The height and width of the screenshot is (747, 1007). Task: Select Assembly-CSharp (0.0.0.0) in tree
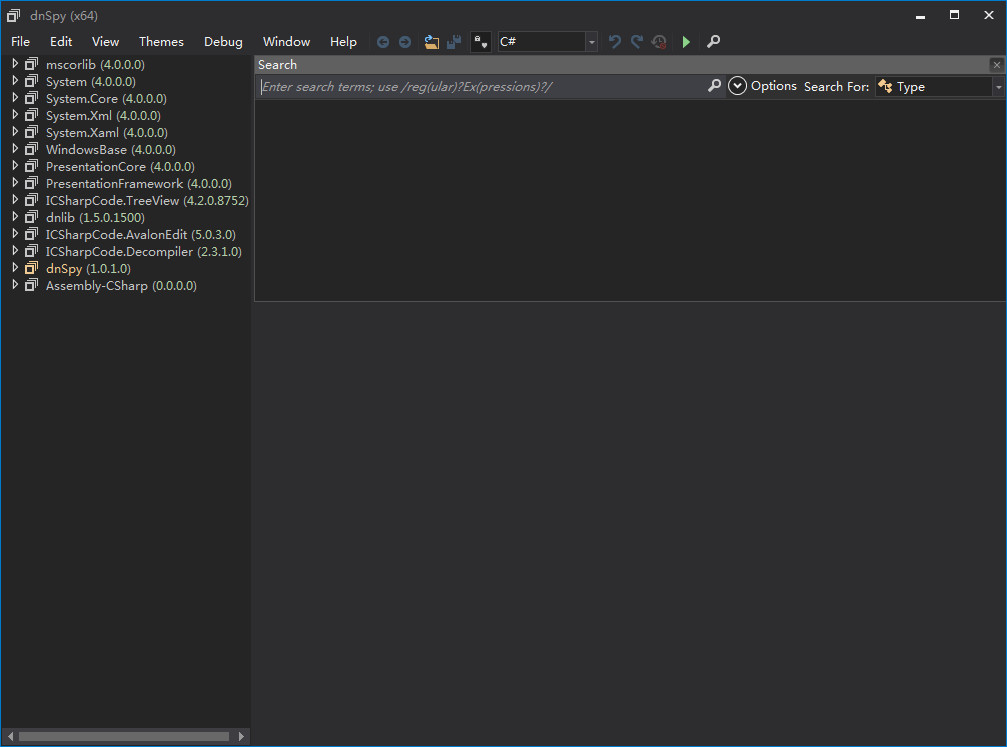click(121, 286)
